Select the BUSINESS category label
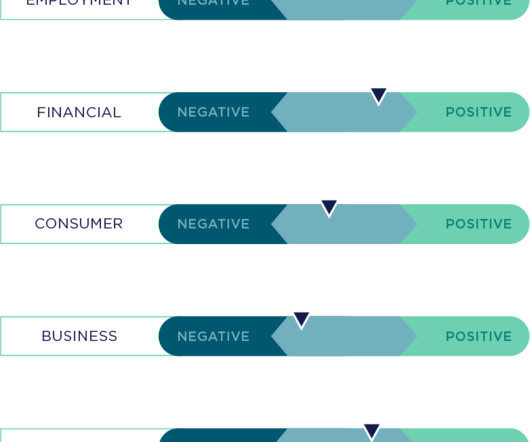Image resolution: width=530 pixels, height=442 pixels. [x=79, y=336]
